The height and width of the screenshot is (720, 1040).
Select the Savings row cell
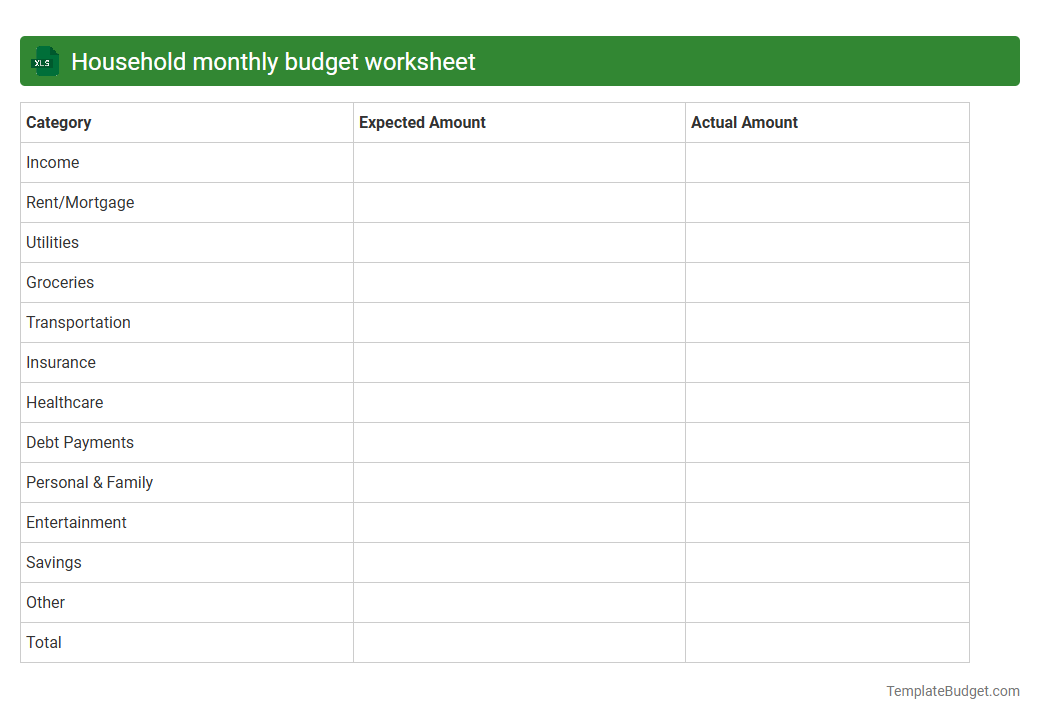pyautogui.click(x=53, y=562)
